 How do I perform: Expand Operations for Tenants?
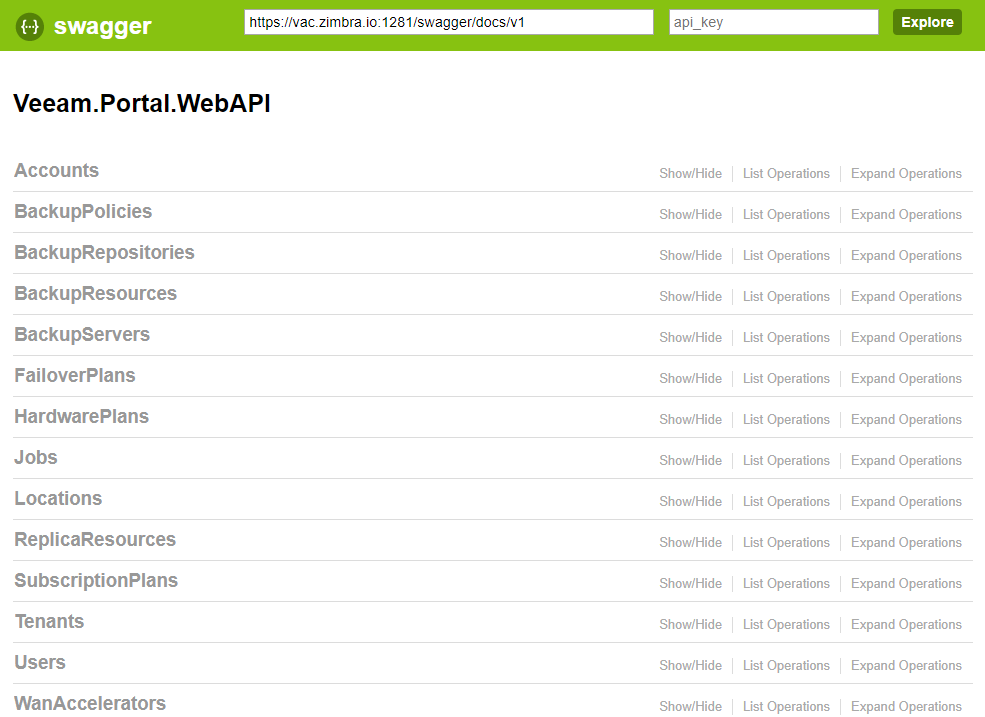click(906, 625)
